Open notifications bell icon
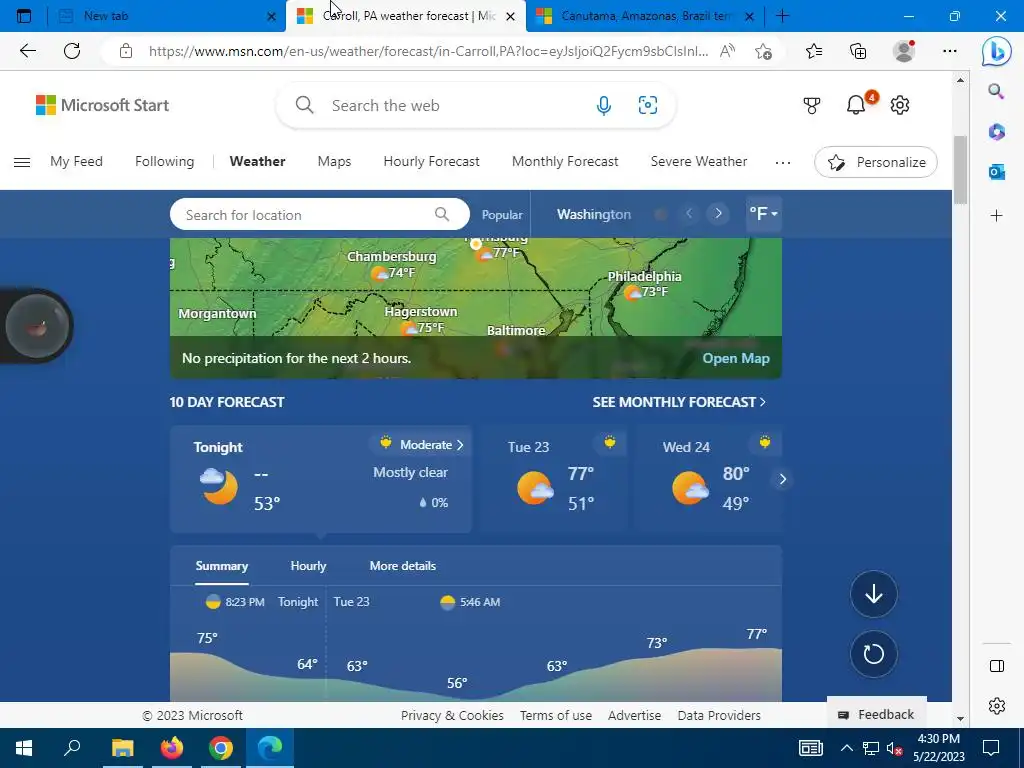 point(856,105)
